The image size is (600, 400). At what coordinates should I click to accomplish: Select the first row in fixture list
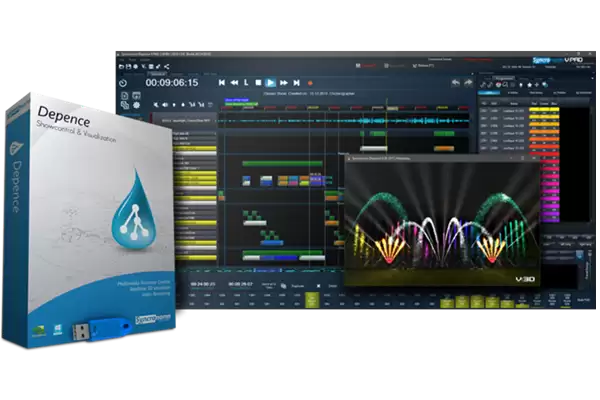point(510,111)
